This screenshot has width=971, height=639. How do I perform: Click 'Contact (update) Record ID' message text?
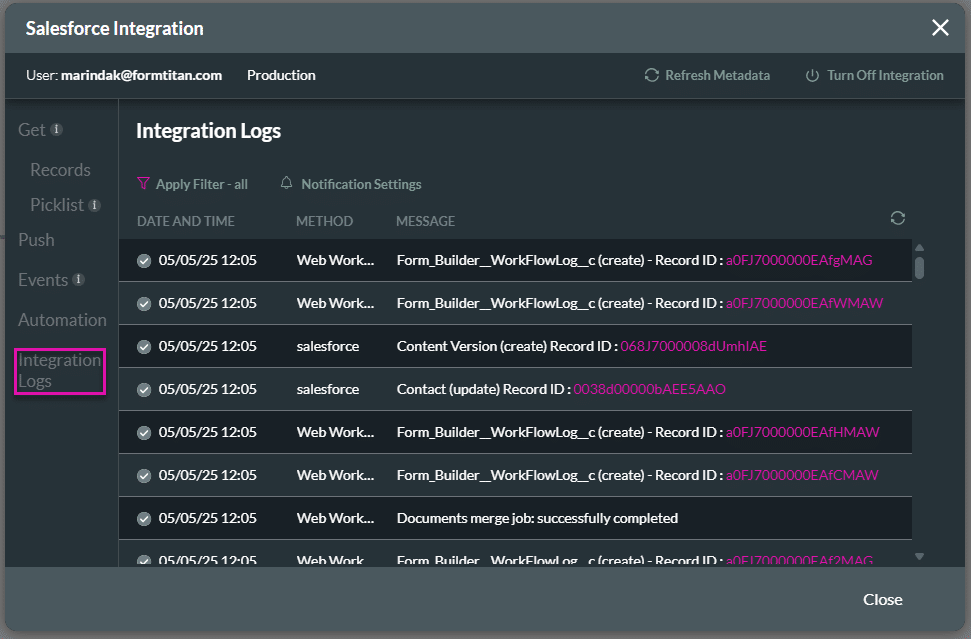click(x=484, y=389)
